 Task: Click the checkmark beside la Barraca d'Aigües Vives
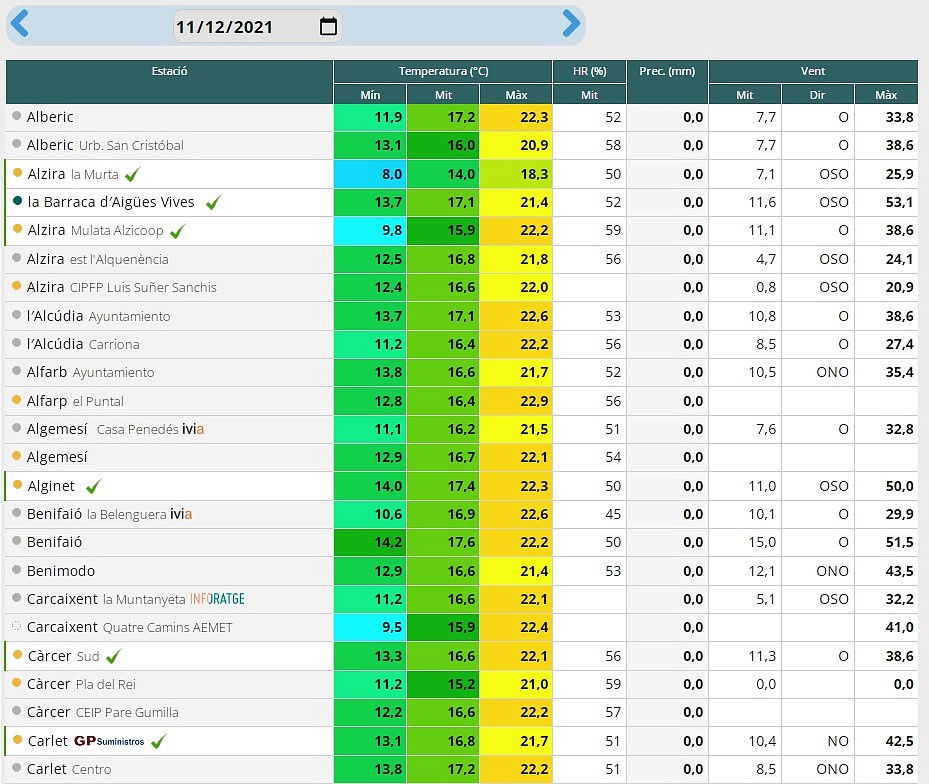coord(214,203)
